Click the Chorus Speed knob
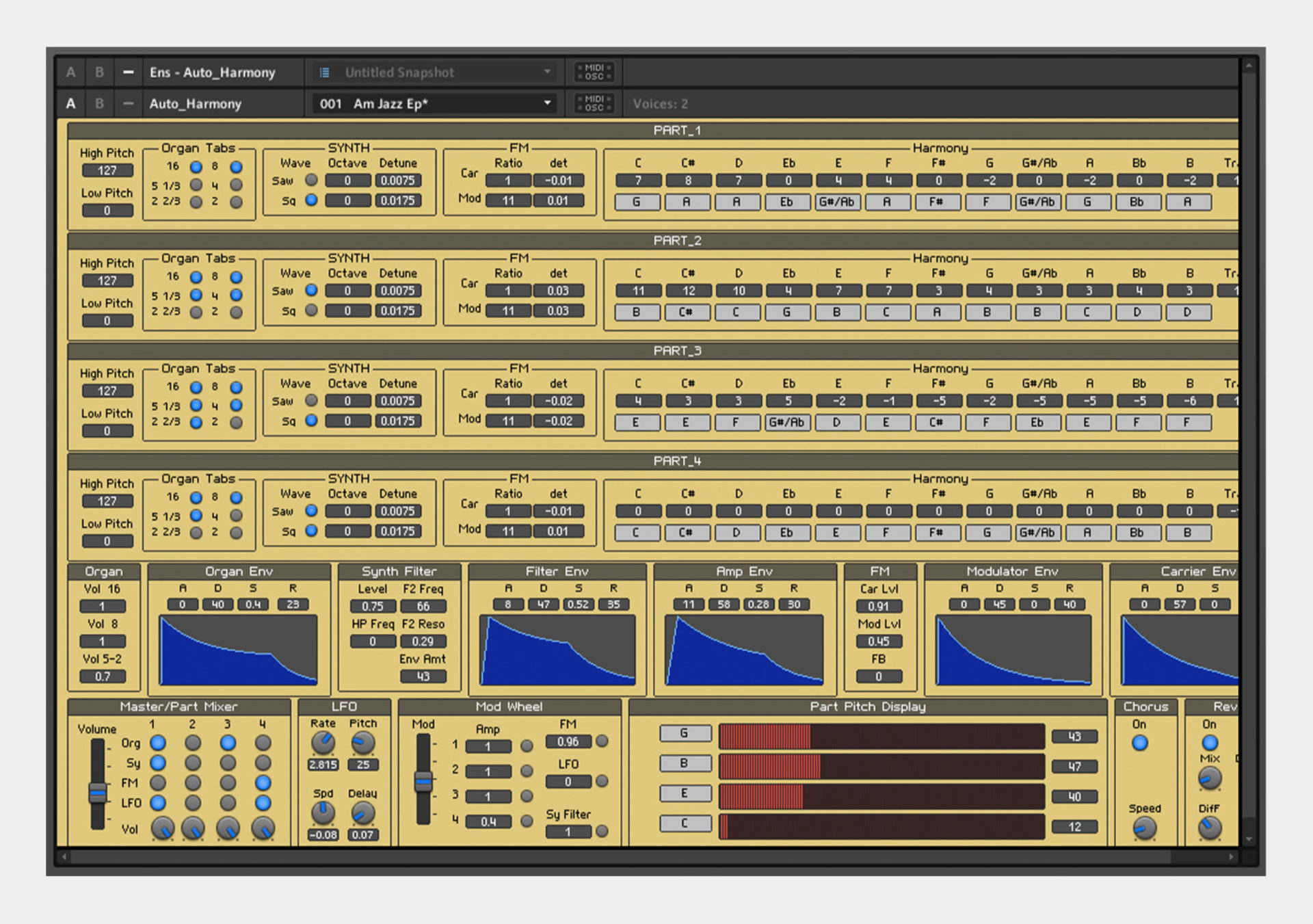This screenshot has width=1313, height=924. (1144, 828)
